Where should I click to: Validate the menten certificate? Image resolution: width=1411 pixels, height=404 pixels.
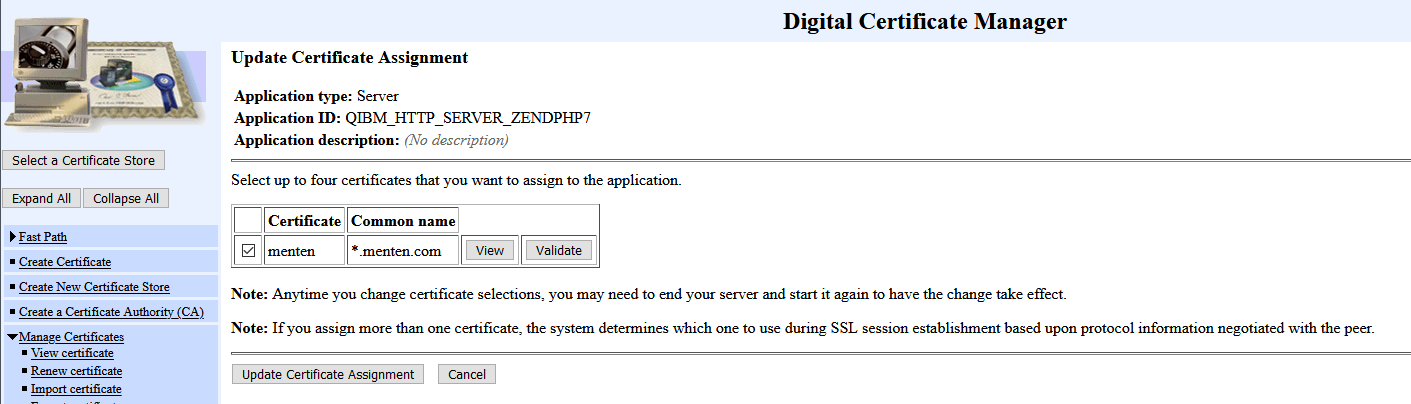click(558, 251)
